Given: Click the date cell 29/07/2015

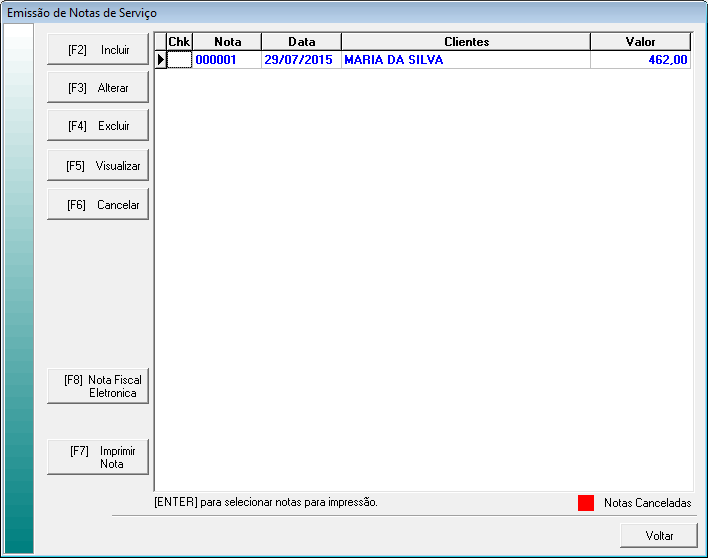Looking at the screenshot, I should (x=301, y=60).
